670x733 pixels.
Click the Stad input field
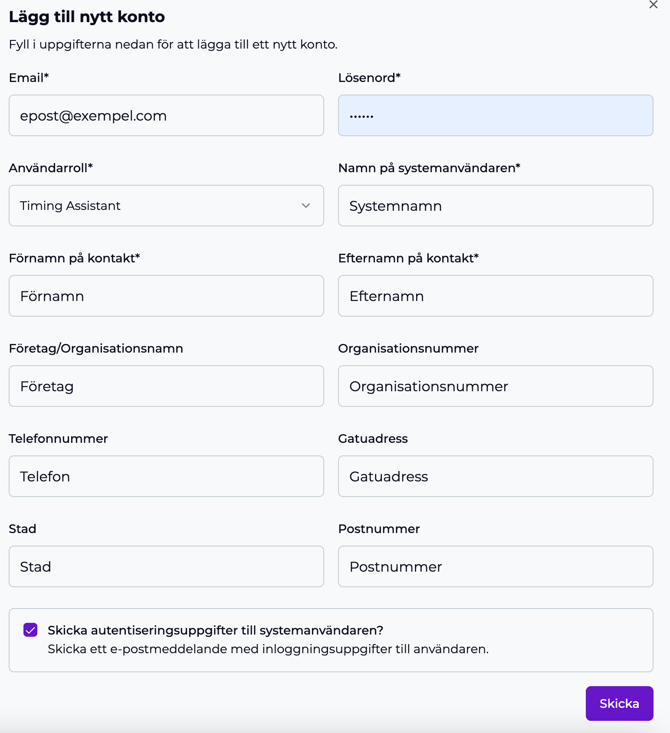pos(166,566)
